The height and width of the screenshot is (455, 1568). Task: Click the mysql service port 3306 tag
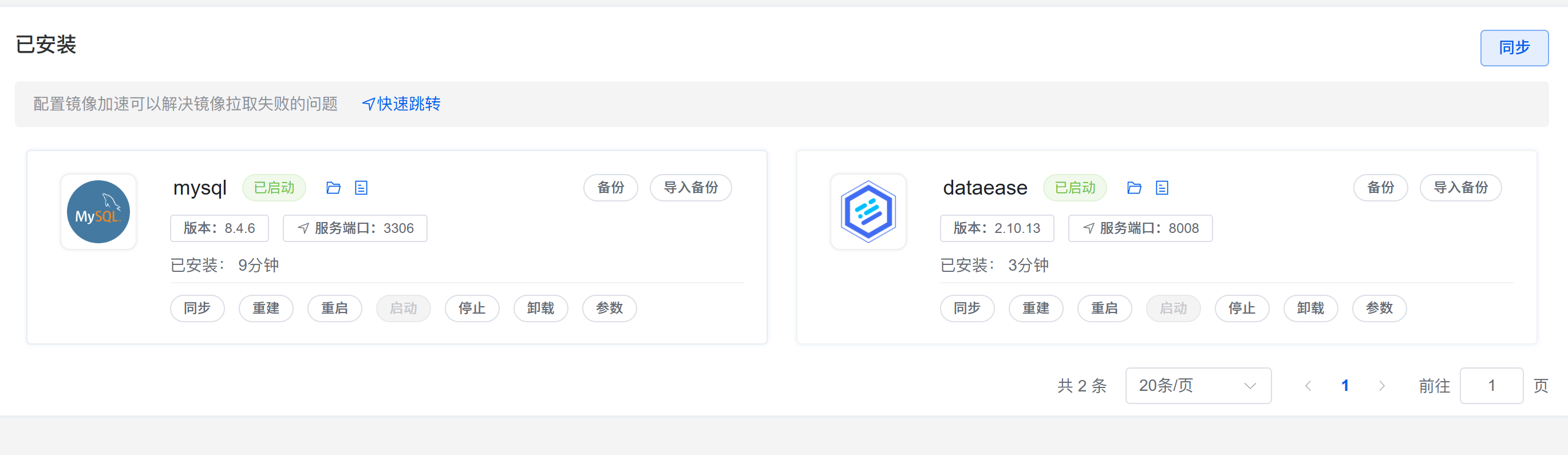tap(355, 228)
